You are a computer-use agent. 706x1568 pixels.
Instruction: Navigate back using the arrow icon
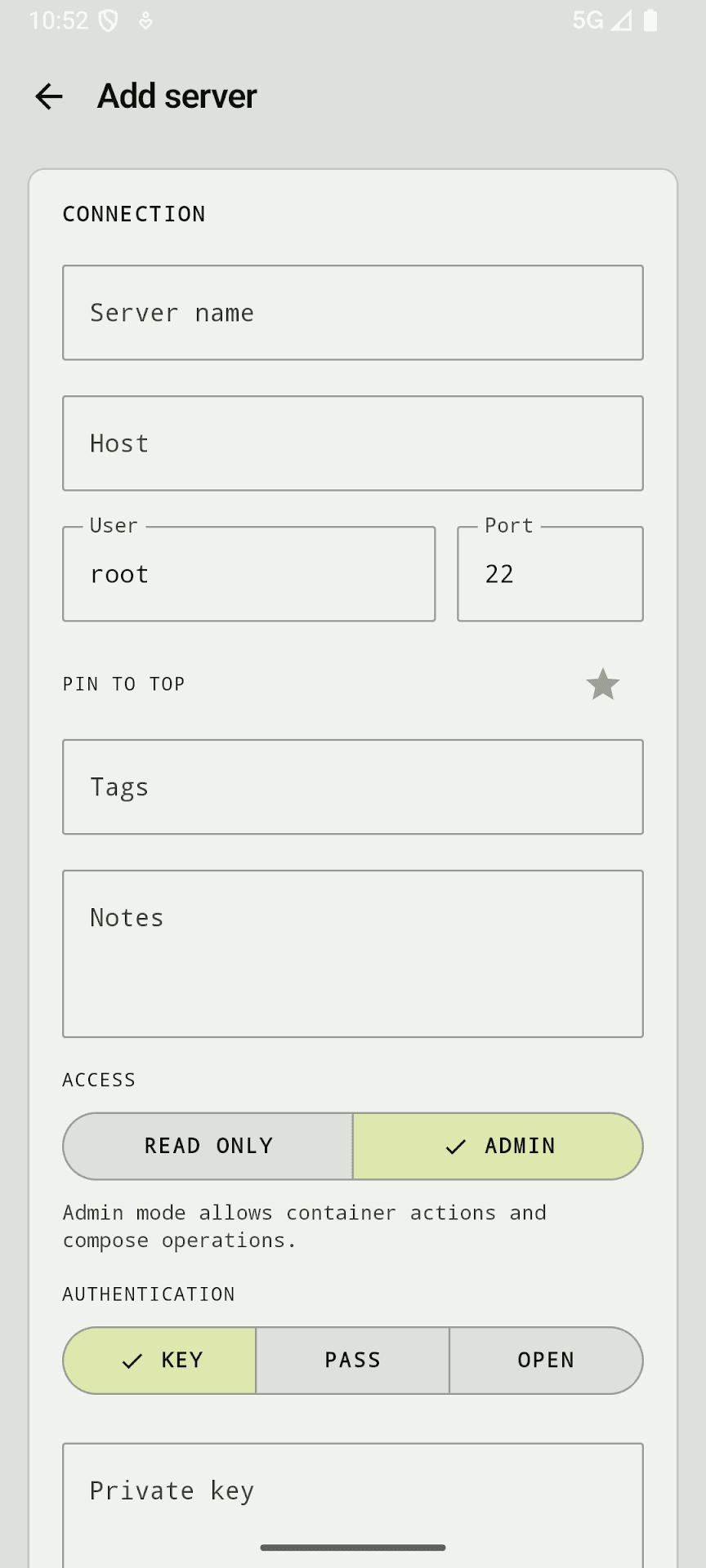[x=49, y=96]
